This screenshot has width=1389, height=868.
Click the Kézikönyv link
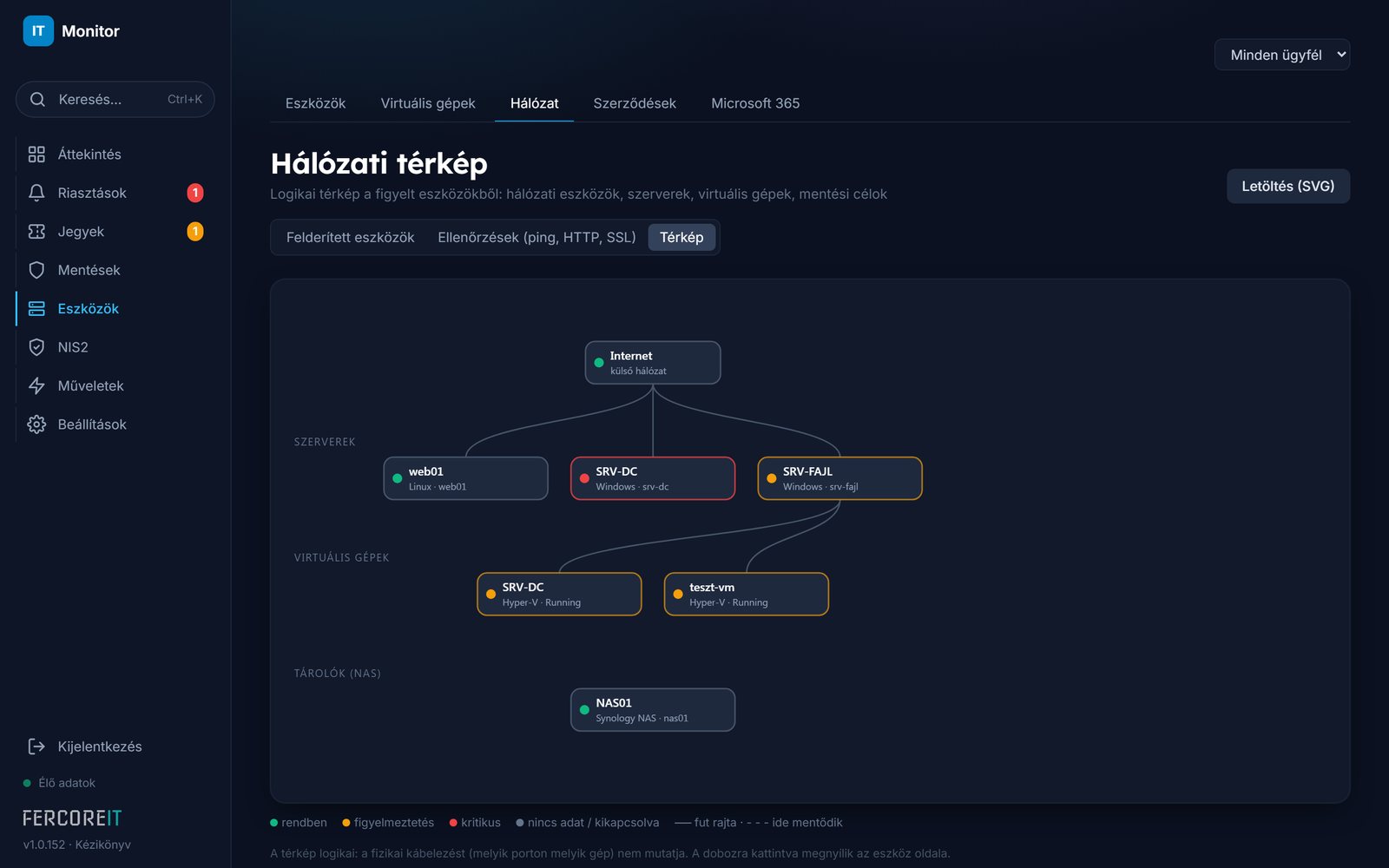103,845
